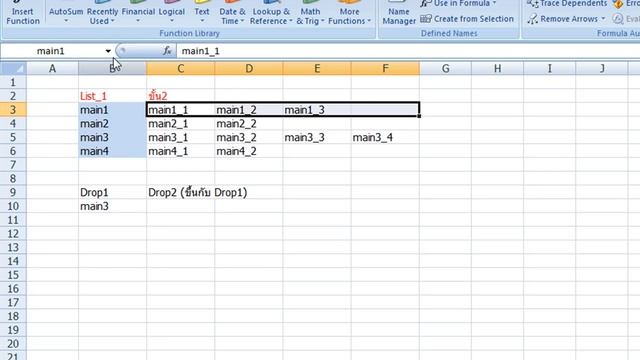The image size is (640, 360).
Task: Click the red Thai header cell in C2
Action: click(180, 96)
